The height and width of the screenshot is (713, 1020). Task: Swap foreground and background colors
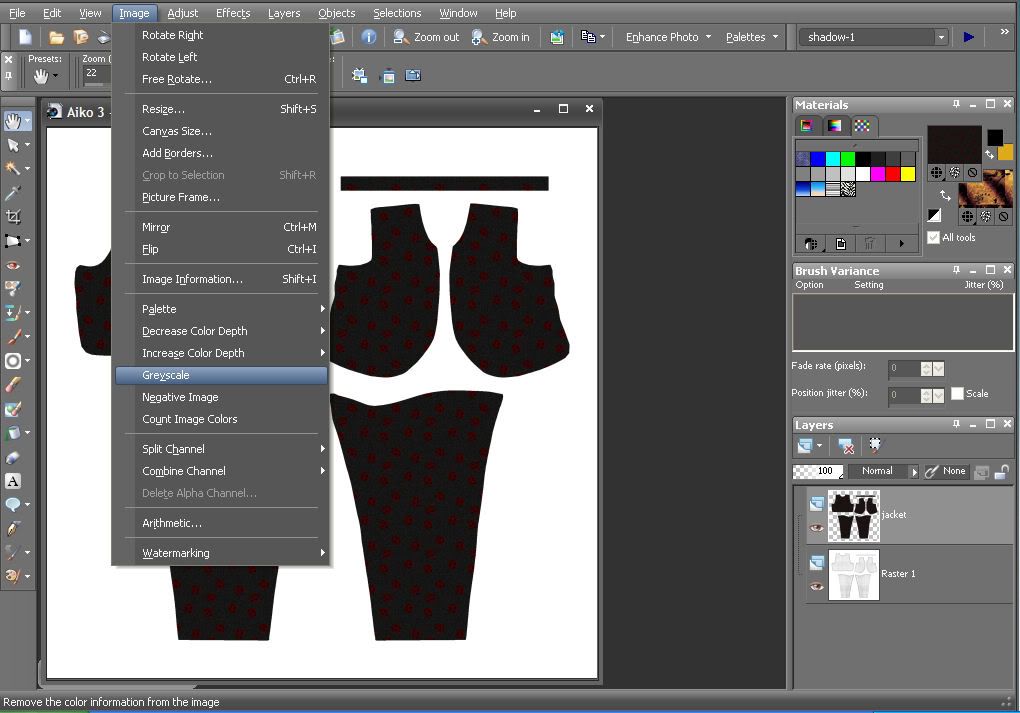(990, 154)
